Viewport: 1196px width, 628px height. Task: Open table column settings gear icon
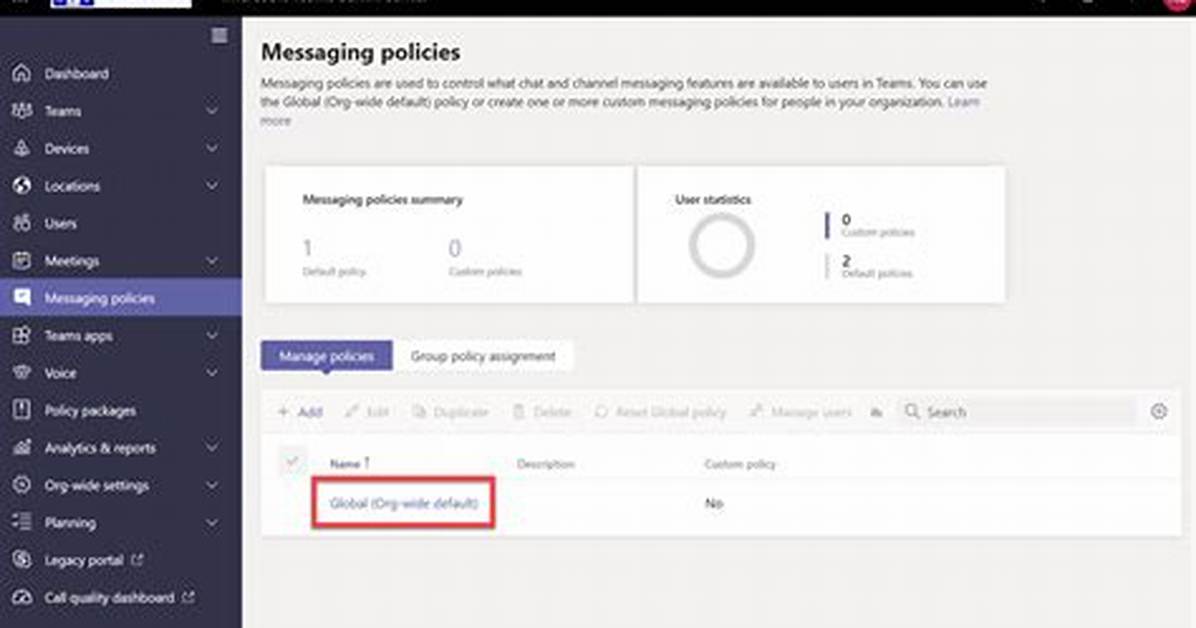tap(1159, 411)
